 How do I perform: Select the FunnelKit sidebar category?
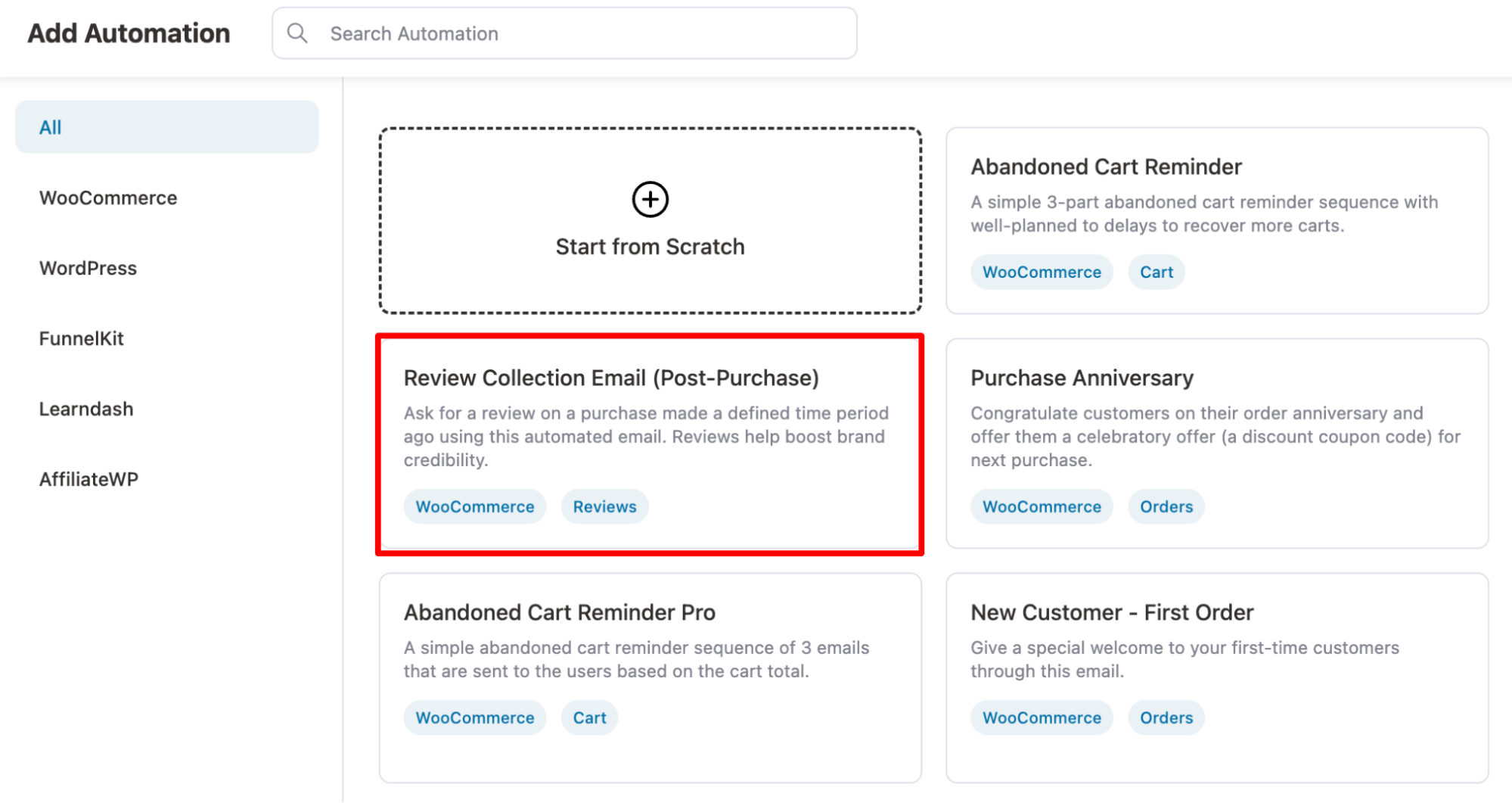pyautogui.click(x=81, y=338)
